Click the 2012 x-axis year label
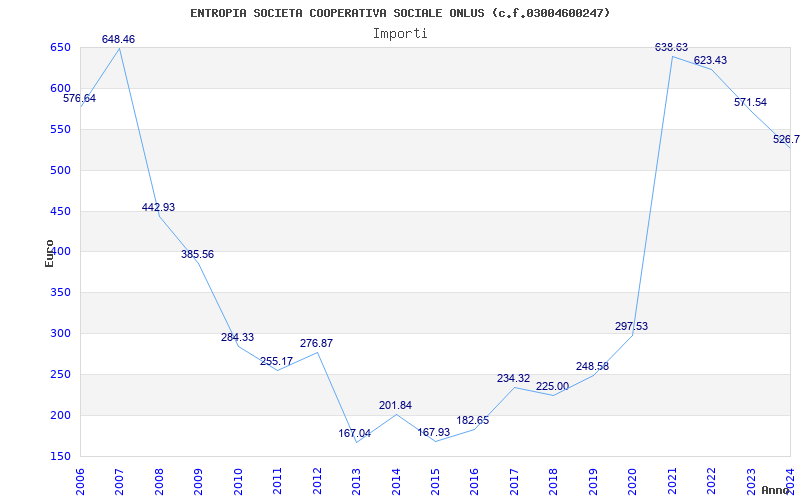Image resolution: width=800 pixels, height=500 pixels. [317, 480]
